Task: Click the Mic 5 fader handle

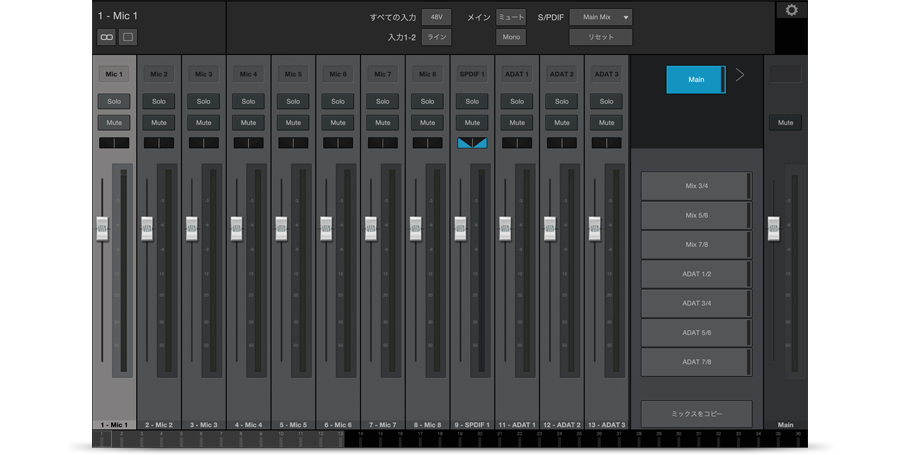Action: point(281,229)
